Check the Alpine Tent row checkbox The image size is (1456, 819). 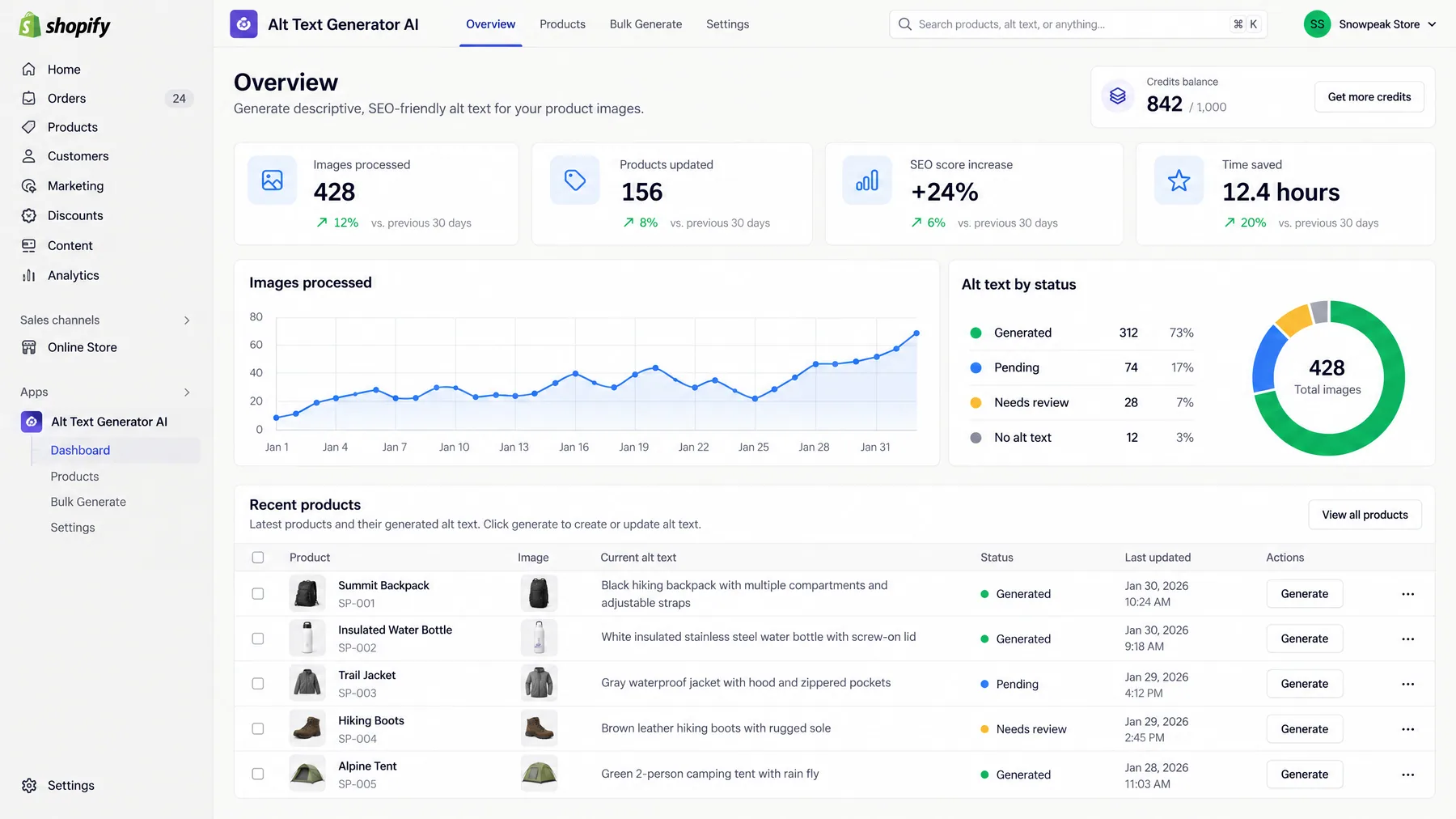[x=258, y=774]
